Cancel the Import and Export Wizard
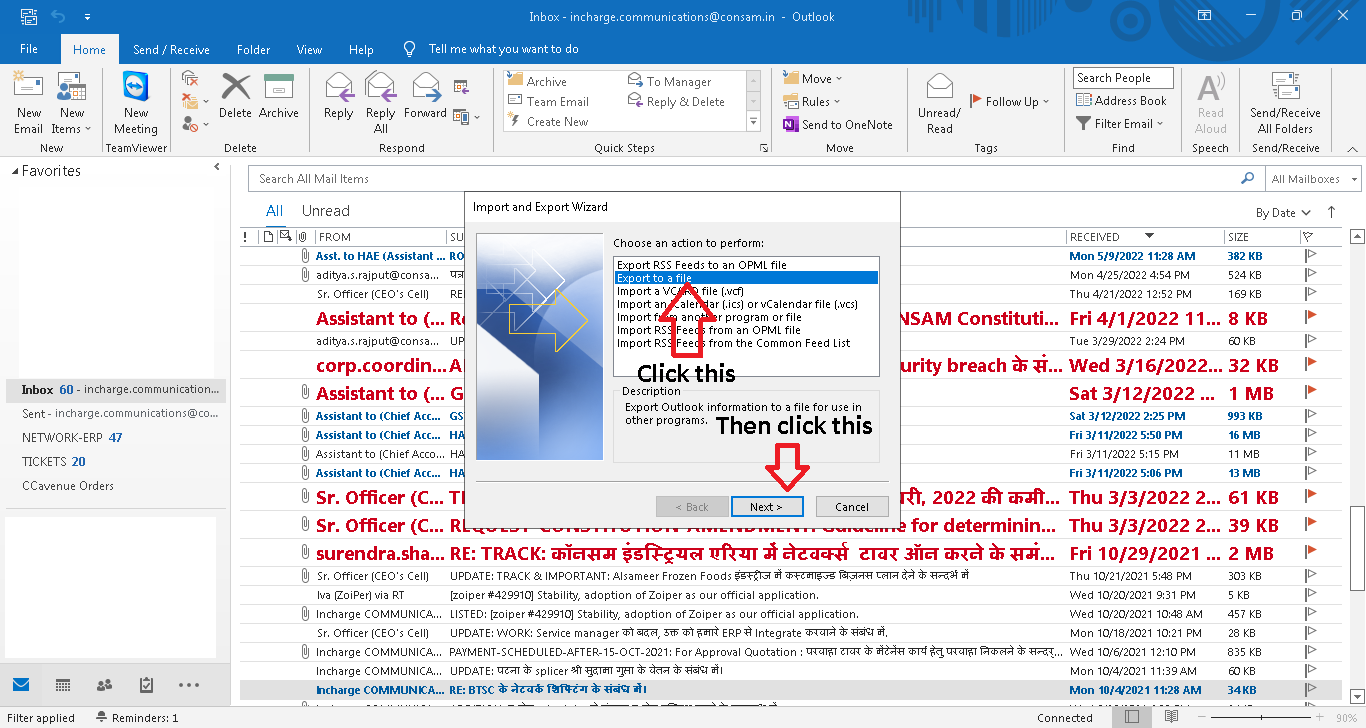Screen dimensions: 1366x728 click(852, 507)
